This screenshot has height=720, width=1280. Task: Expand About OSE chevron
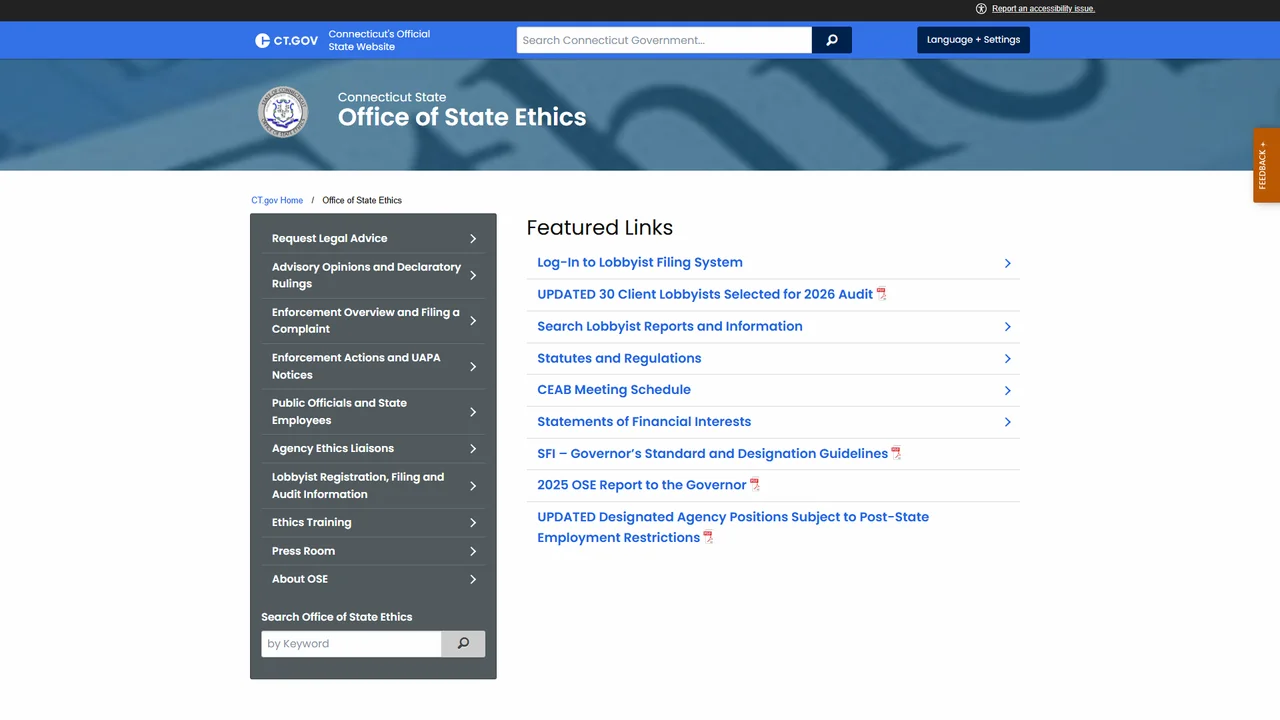[473, 580]
